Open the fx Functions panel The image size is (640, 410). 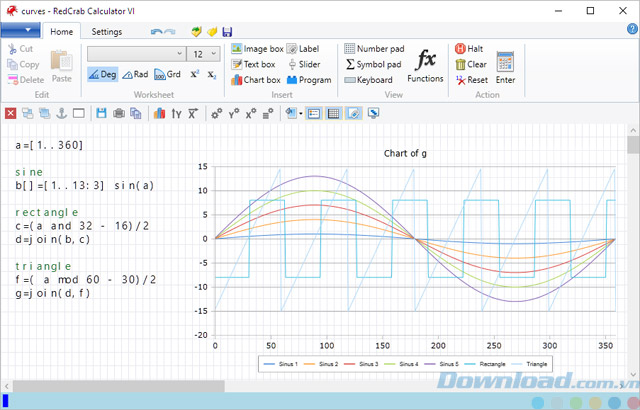coord(425,65)
